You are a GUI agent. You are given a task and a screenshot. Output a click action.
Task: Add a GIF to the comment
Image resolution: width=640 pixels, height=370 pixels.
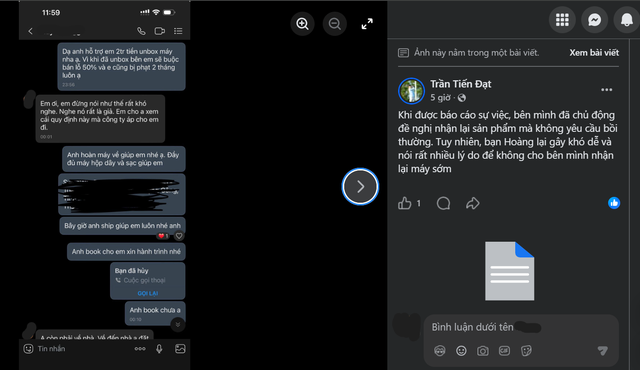tap(504, 351)
